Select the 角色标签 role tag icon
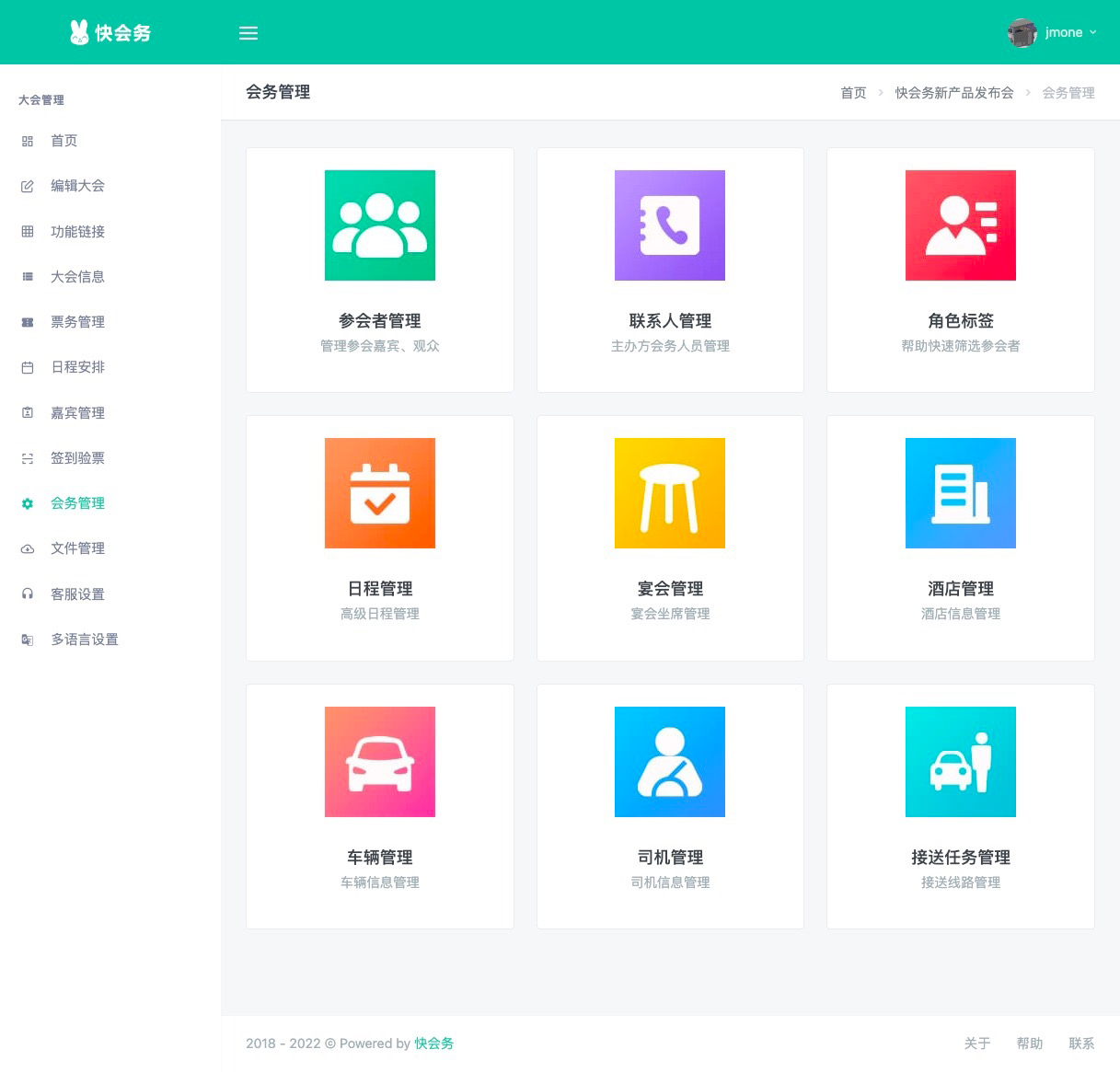 pyautogui.click(x=960, y=225)
